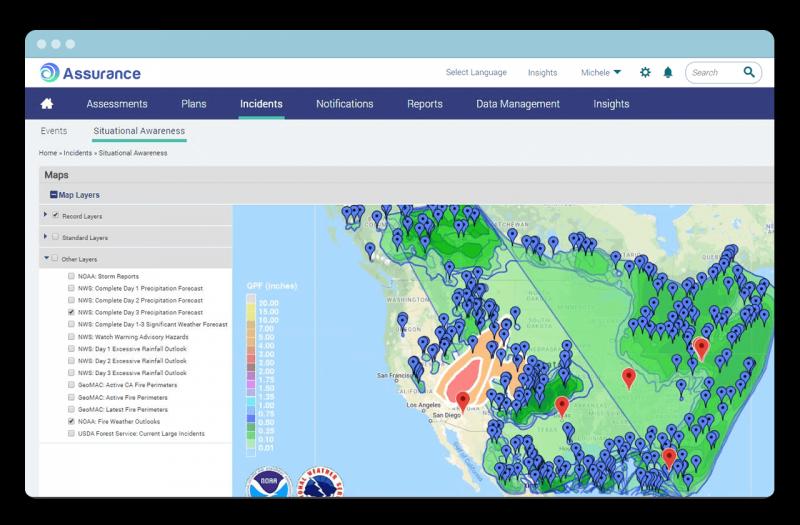Open the Incidents menu
The height and width of the screenshot is (525, 800).
coord(261,104)
